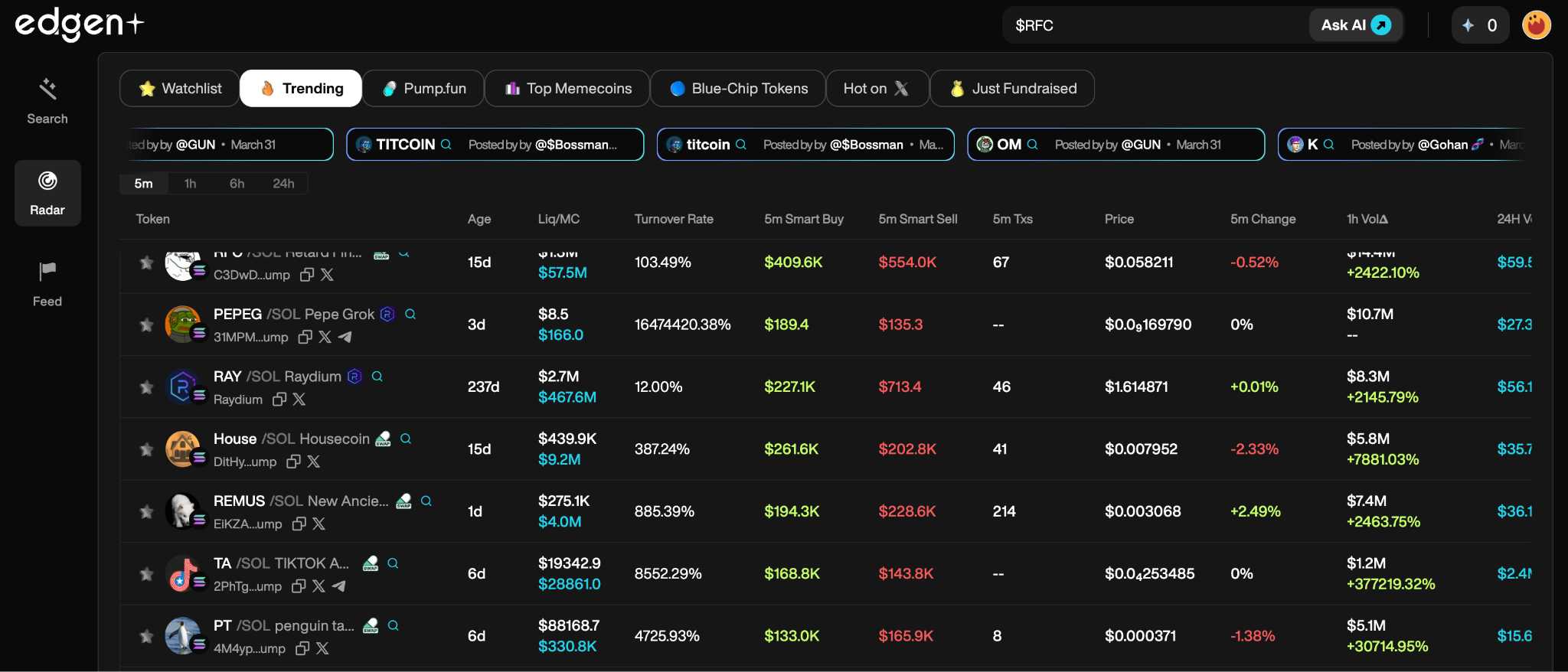This screenshot has width=1568, height=672.
Task: Click the Ask AI button
Action: tap(1355, 25)
